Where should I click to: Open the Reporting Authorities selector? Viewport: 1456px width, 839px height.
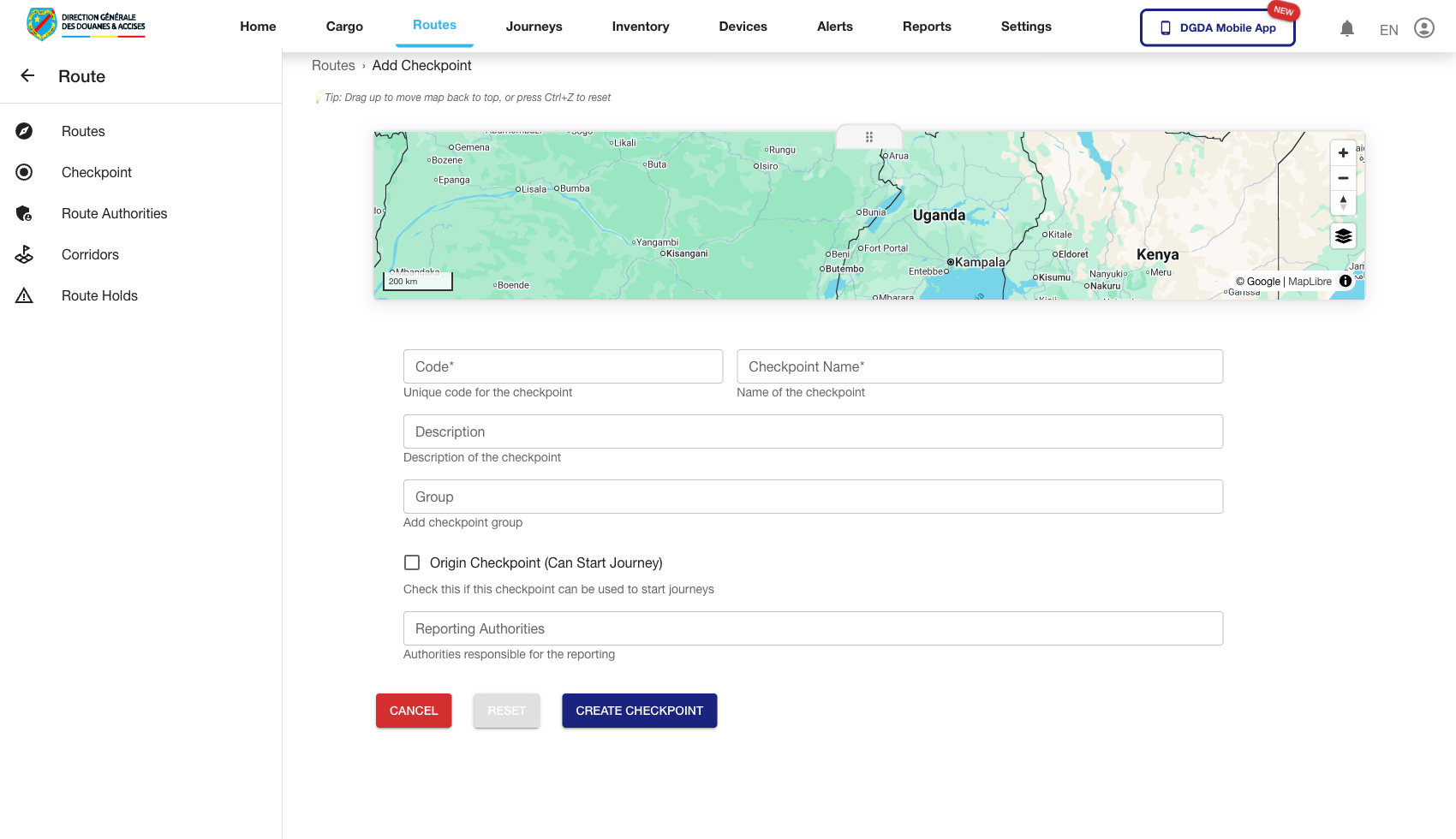coord(812,628)
